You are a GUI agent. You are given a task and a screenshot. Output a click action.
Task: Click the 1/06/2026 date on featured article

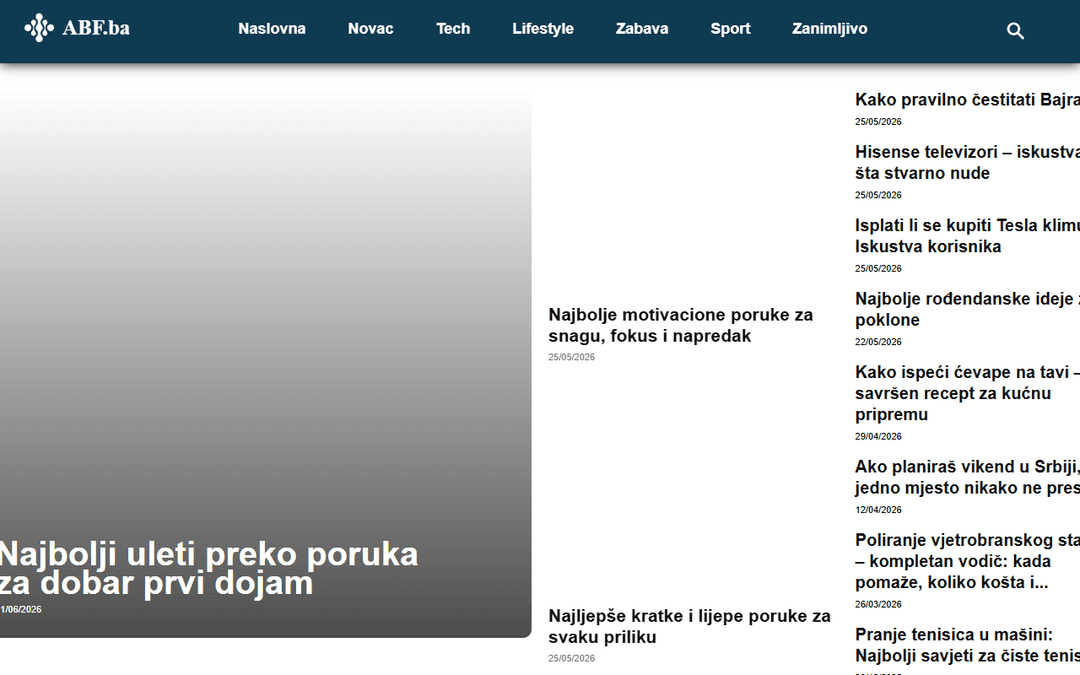pyautogui.click(x=21, y=610)
